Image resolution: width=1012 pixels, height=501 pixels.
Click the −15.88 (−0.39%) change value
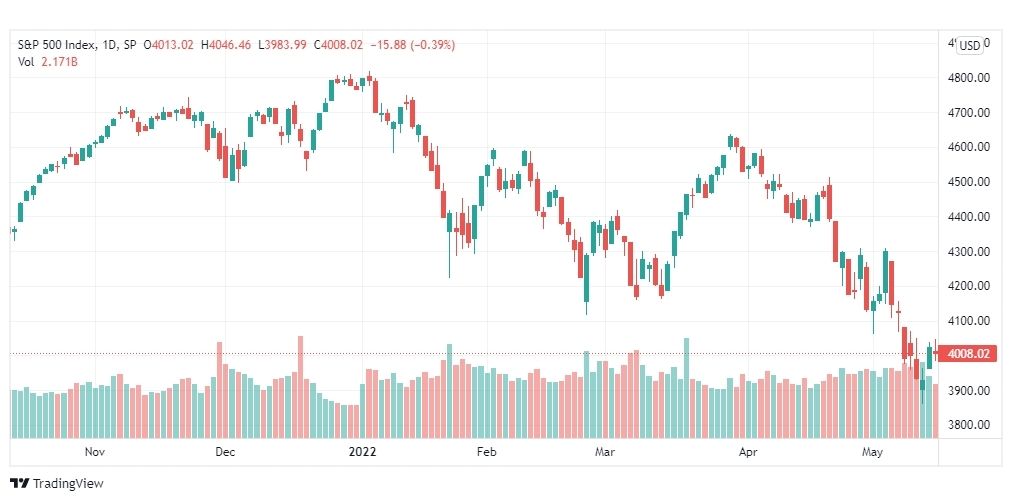[412, 45]
